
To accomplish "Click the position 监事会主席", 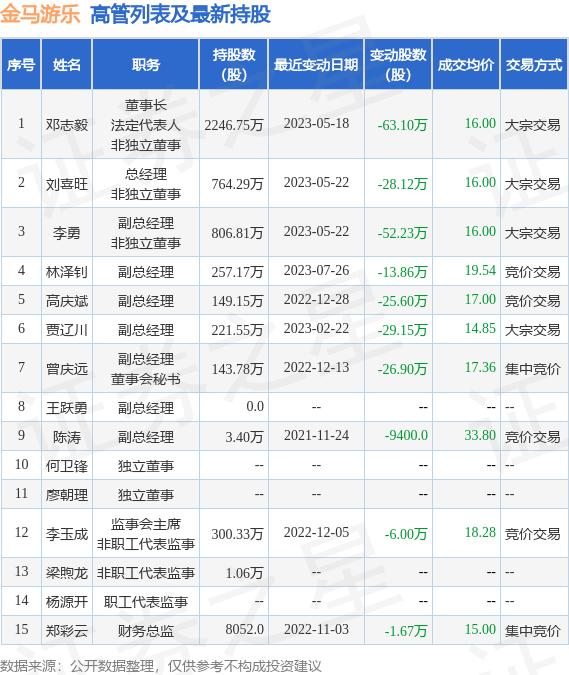I will tap(145, 524).
